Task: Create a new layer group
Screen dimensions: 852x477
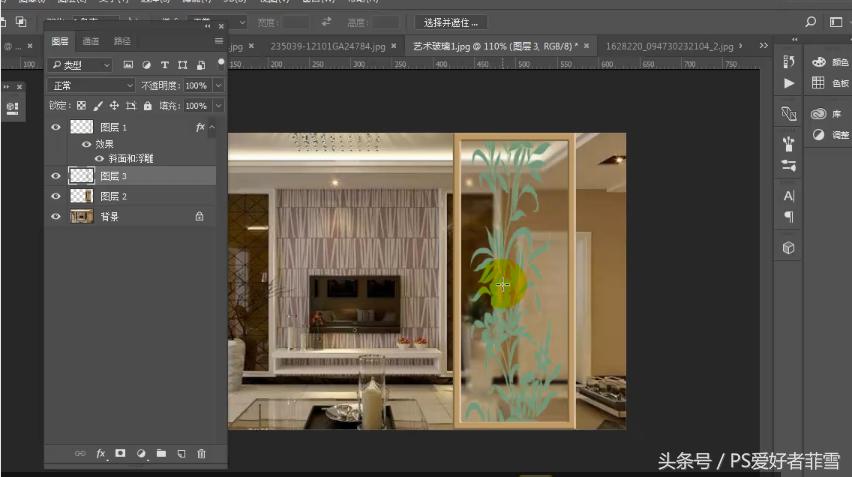Action: 161,453
